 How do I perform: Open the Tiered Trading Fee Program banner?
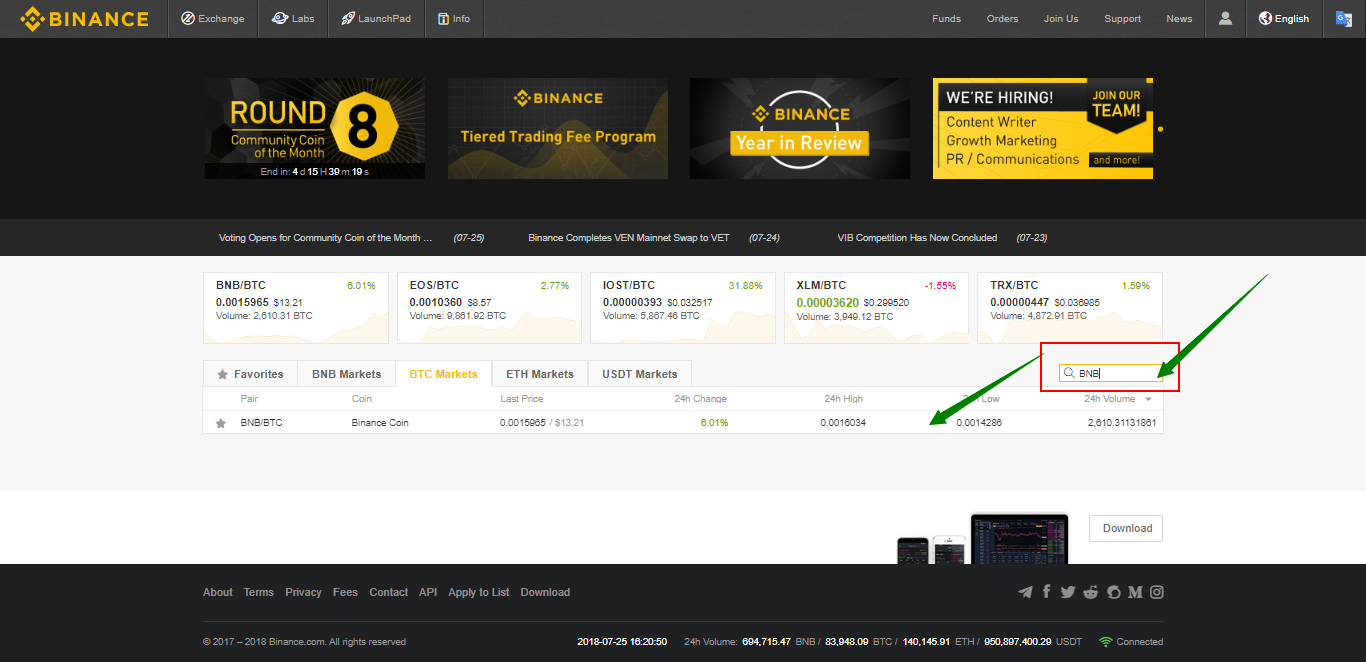[x=558, y=129]
